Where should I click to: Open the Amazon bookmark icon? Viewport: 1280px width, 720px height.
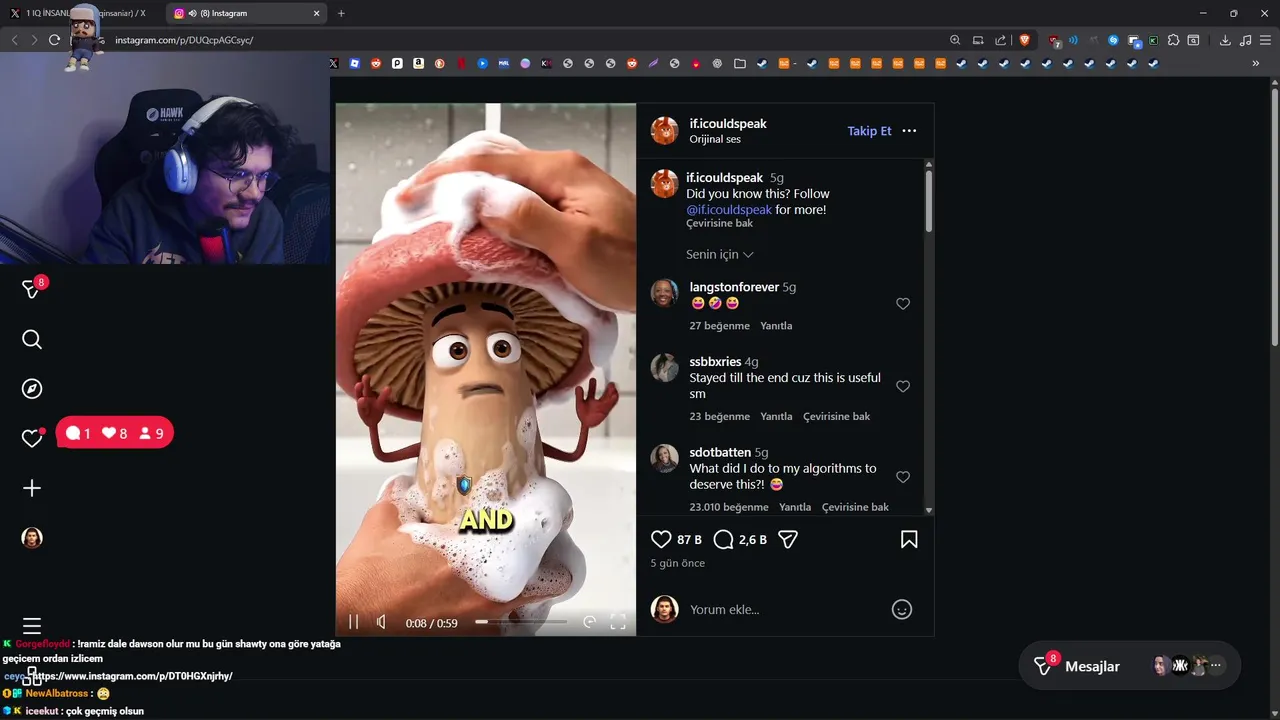418,63
